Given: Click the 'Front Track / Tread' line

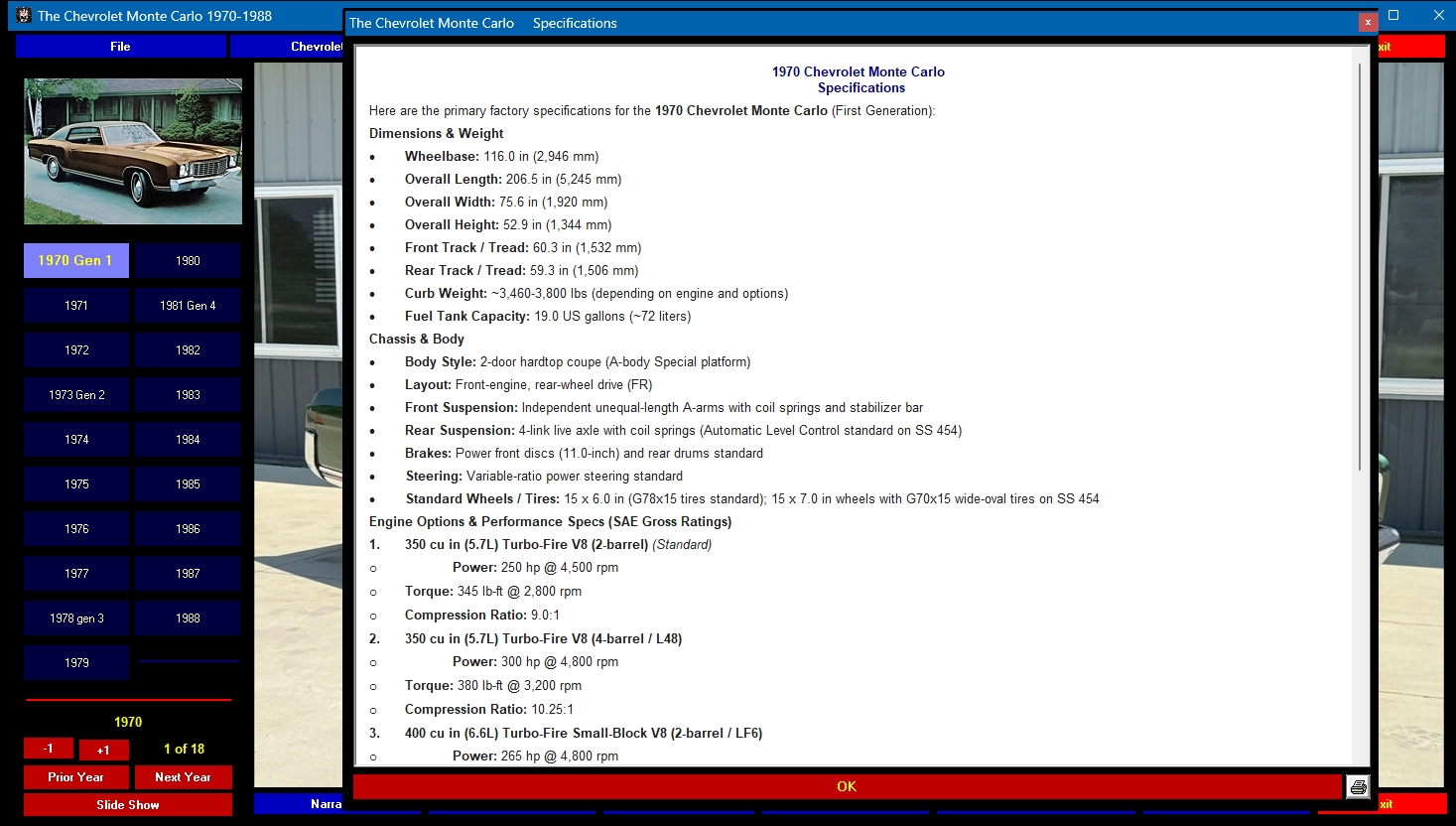Looking at the screenshot, I should [523, 247].
